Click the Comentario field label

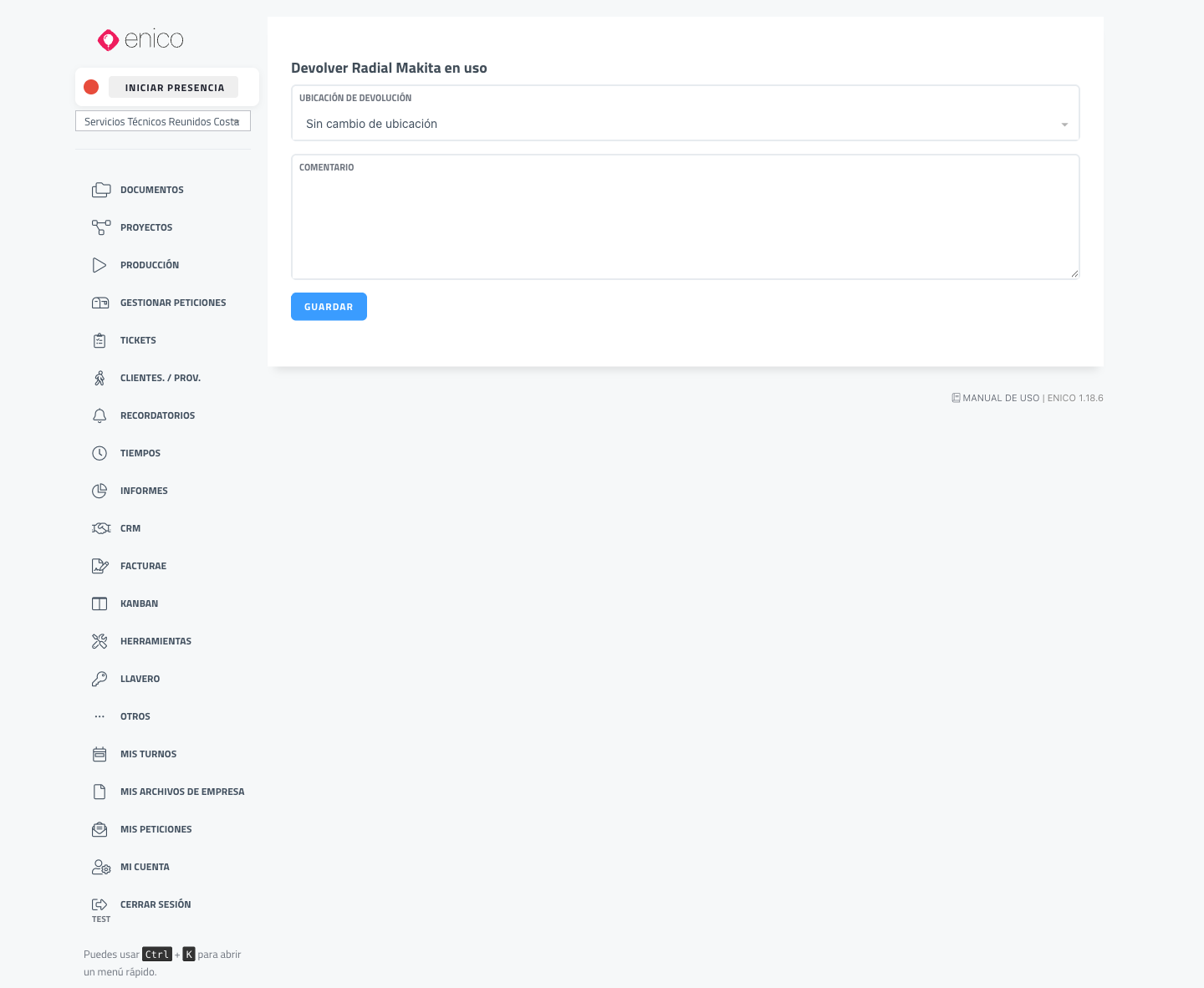coord(326,167)
